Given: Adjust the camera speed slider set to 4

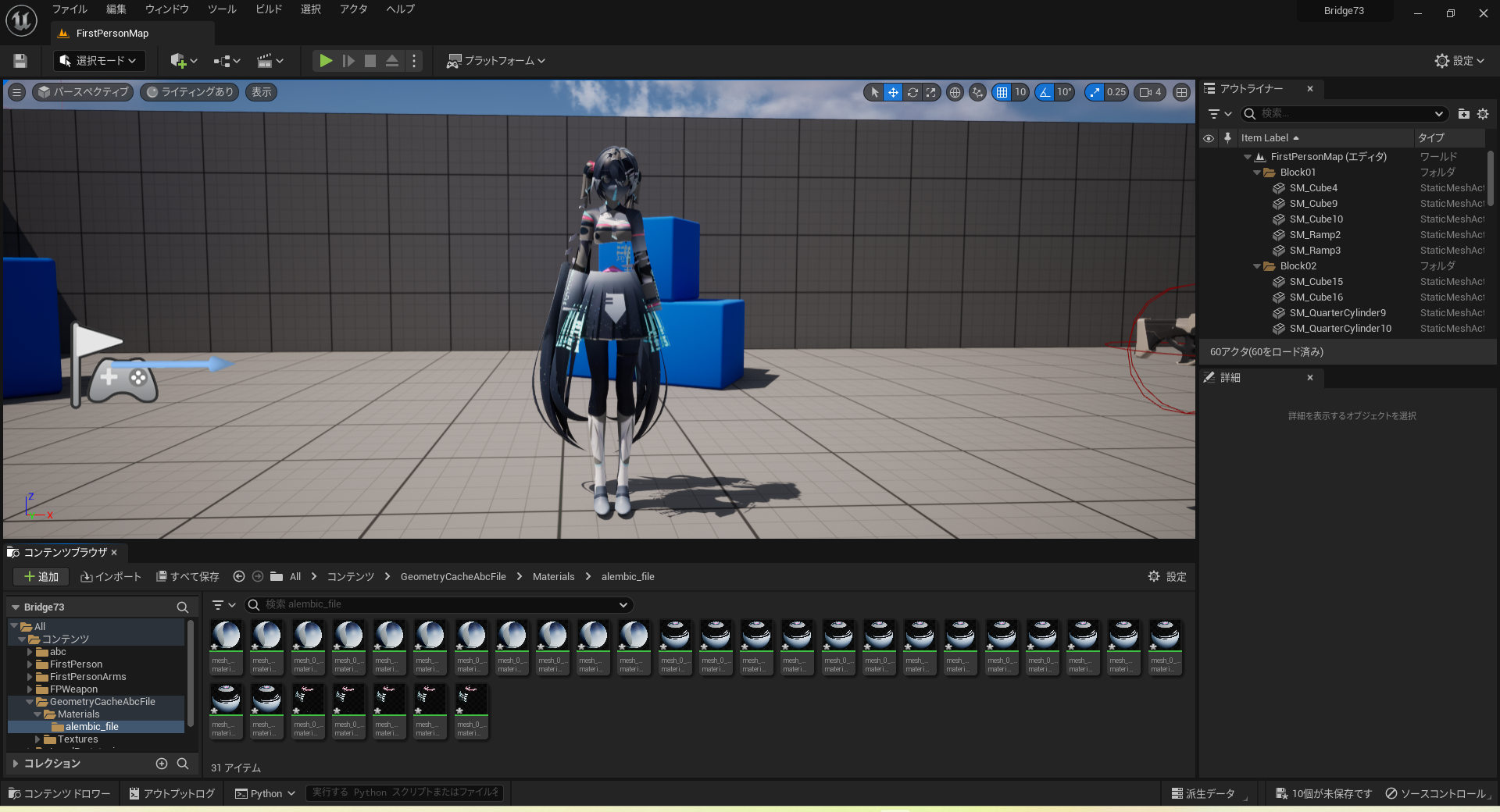Looking at the screenshot, I should click(1148, 92).
